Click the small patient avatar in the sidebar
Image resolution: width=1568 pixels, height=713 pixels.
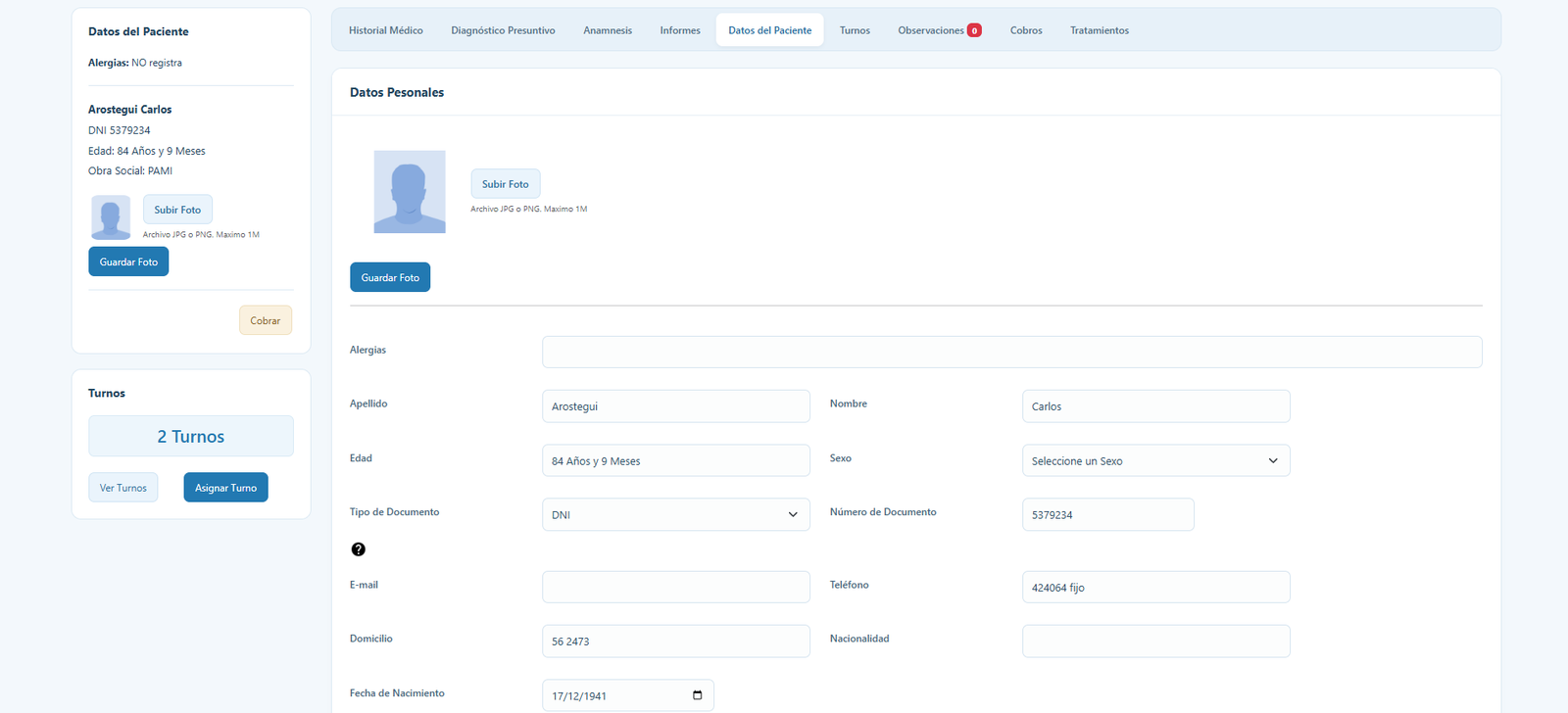[x=111, y=217]
